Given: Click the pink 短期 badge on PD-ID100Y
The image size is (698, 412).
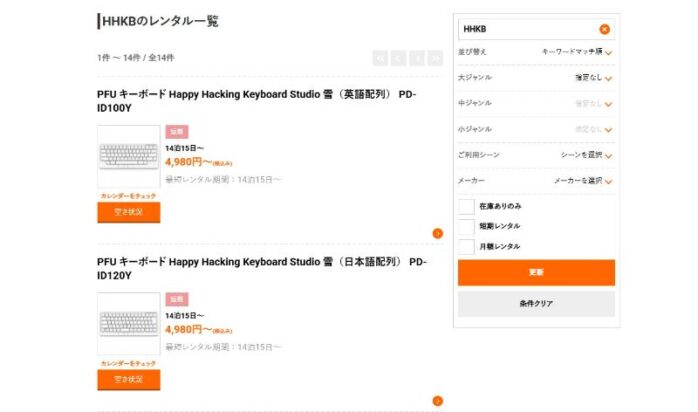Looking at the screenshot, I should coord(177,132).
